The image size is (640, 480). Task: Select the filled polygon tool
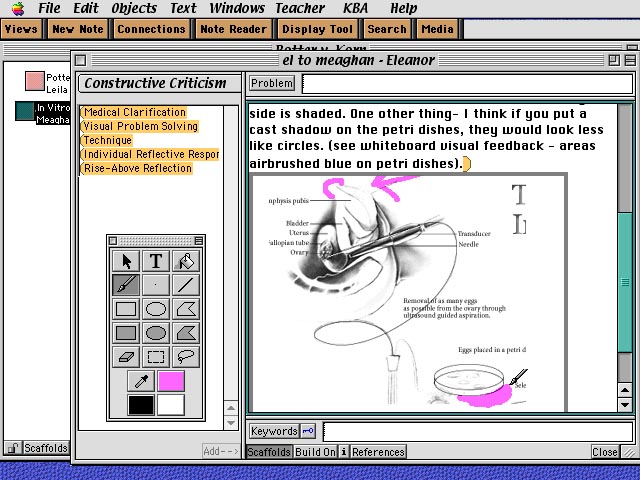pos(186,333)
